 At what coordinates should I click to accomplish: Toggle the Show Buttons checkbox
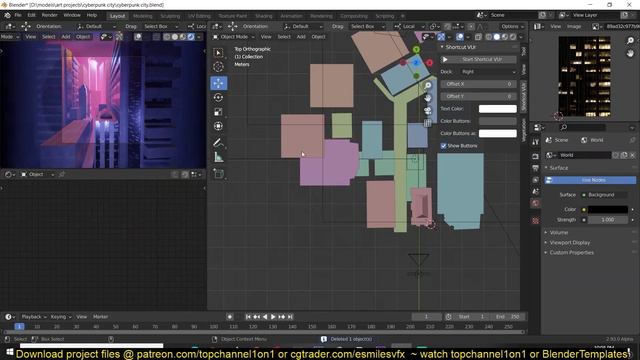tap(443, 146)
